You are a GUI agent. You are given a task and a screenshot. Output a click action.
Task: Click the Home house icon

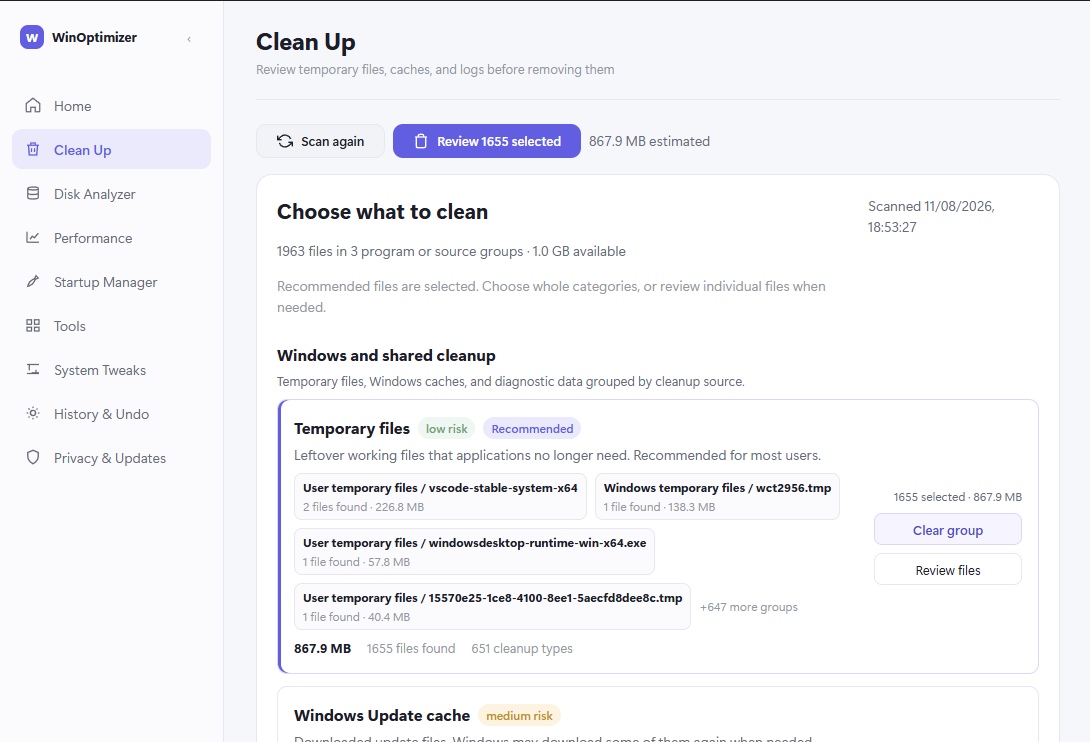click(x=33, y=106)
